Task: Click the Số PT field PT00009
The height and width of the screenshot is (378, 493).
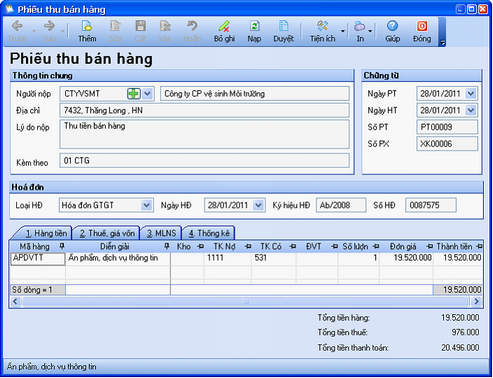Action: (x=447, y=127)
